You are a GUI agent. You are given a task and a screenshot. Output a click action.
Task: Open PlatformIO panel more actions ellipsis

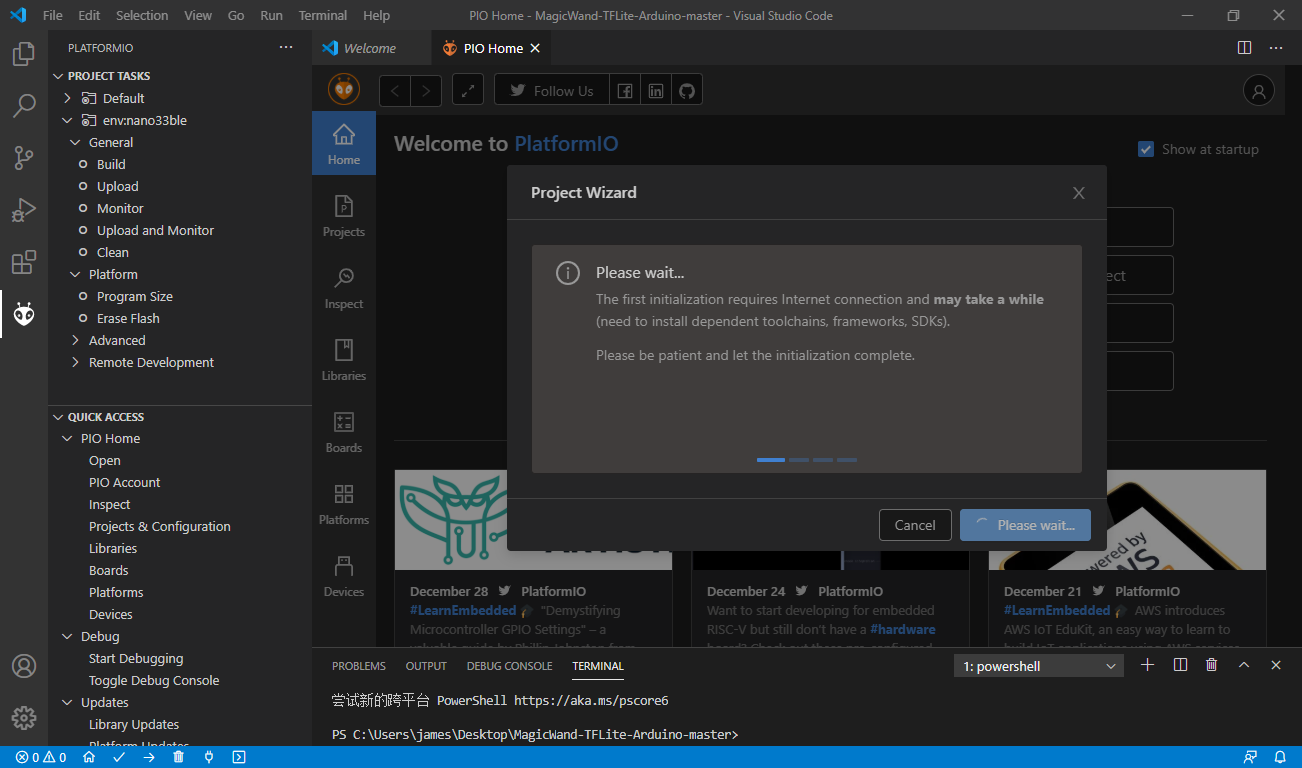[286, 48]
